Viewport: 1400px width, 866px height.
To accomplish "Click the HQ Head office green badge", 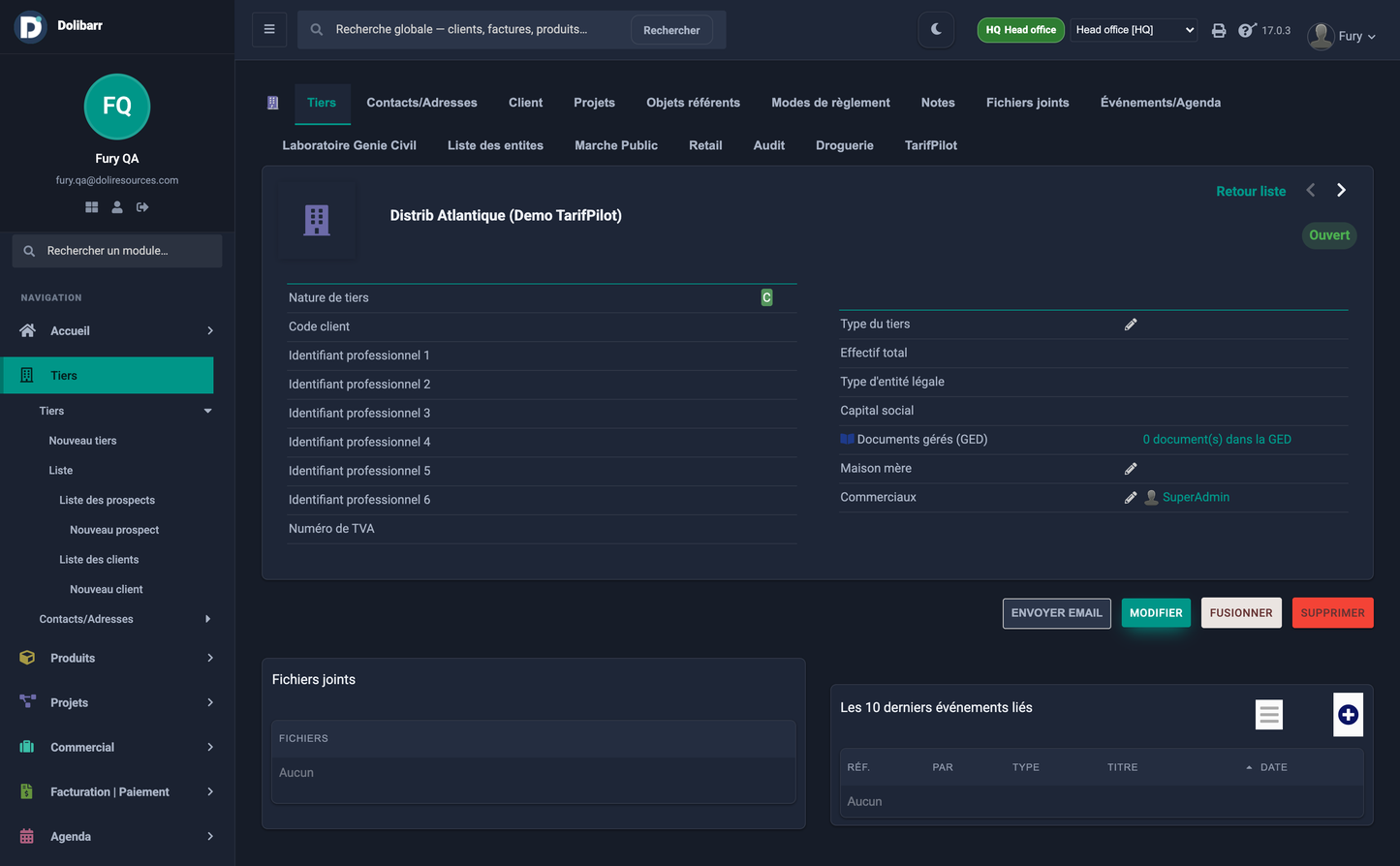I will click(1020, 30).
